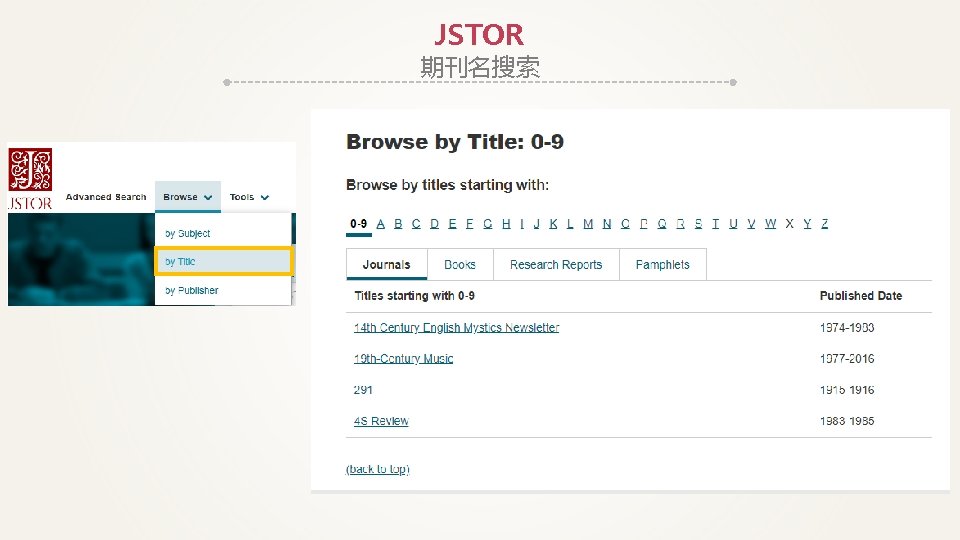
Task: Browse titles starting with O
Action: 625,223
